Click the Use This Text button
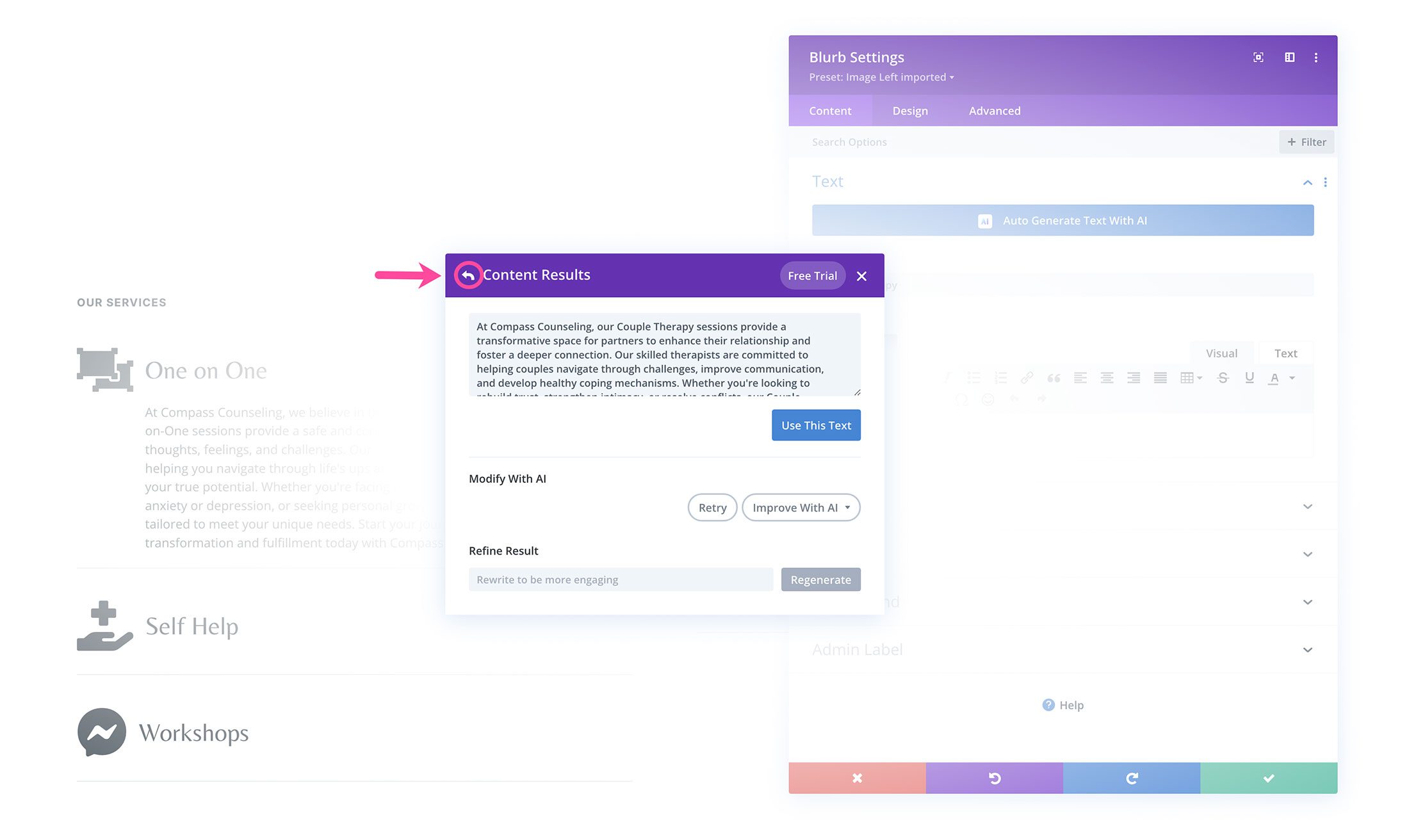 click(816, 425)
